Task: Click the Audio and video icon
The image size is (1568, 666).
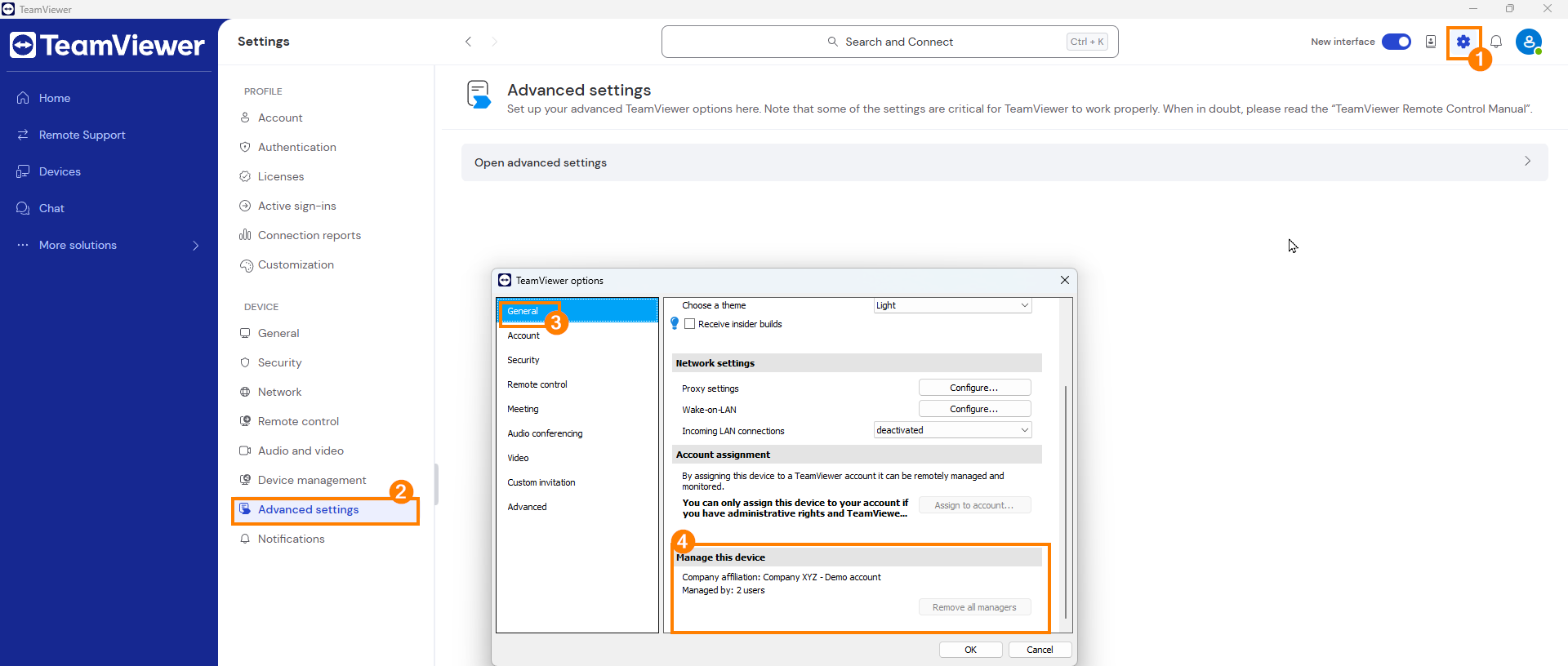Action: [245, 451]
